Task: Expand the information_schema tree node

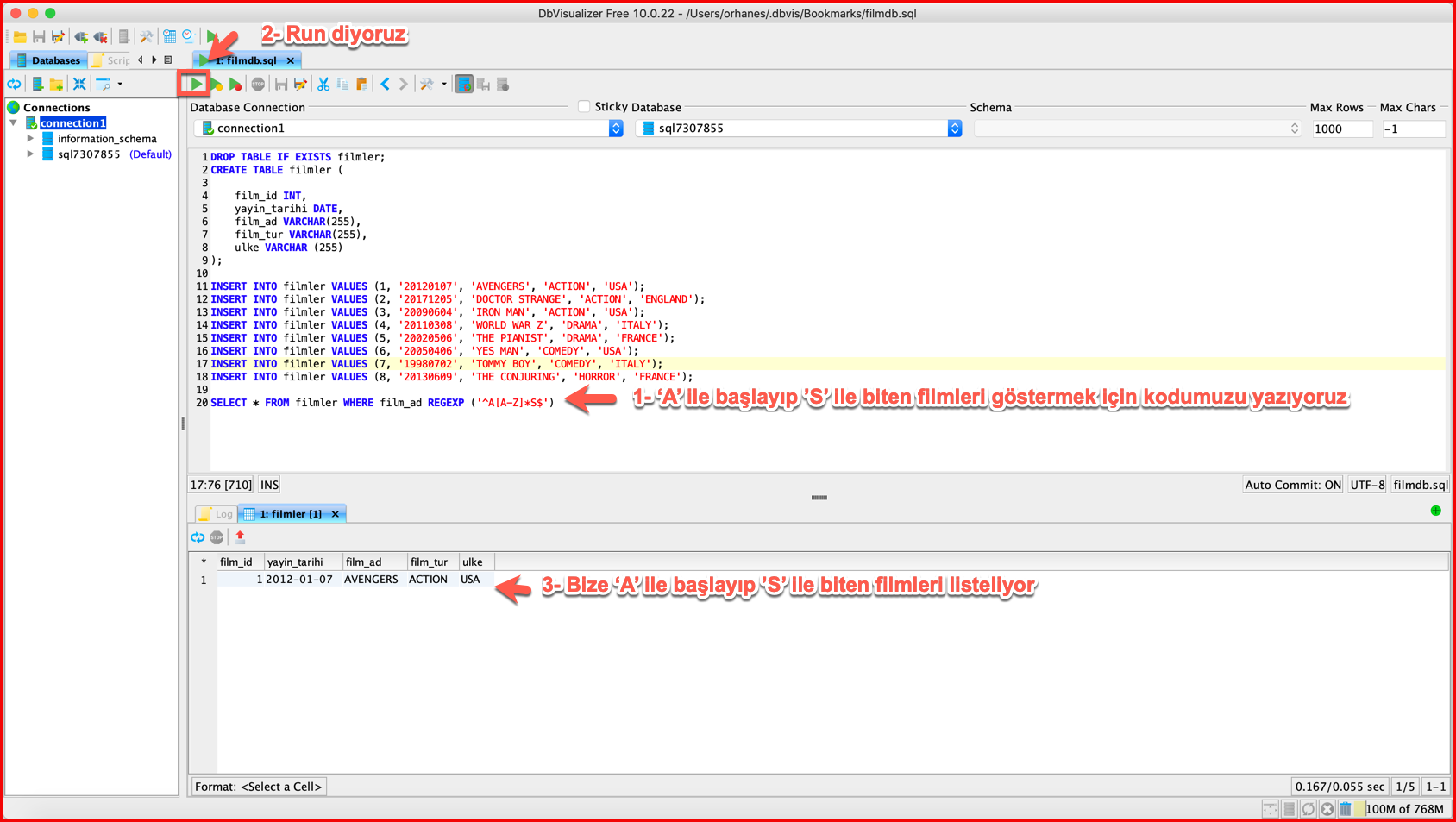Action: 30,138
